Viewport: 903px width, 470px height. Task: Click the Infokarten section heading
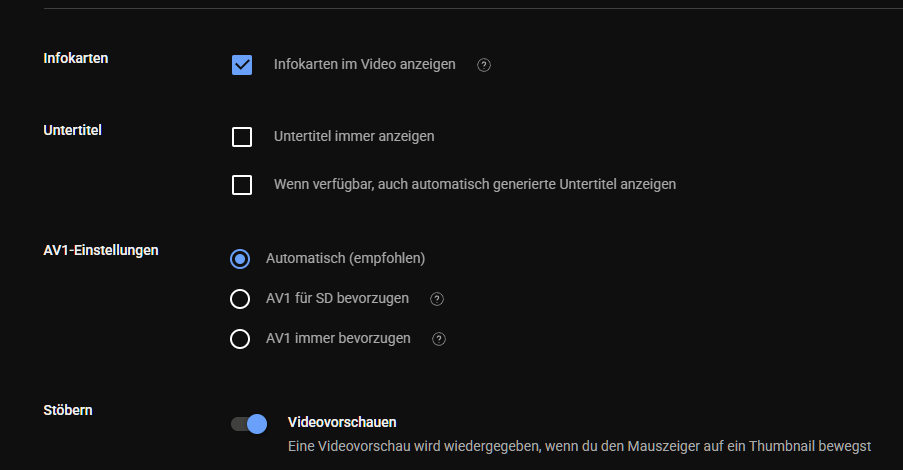pyautogui.click(x=76, y=58)
